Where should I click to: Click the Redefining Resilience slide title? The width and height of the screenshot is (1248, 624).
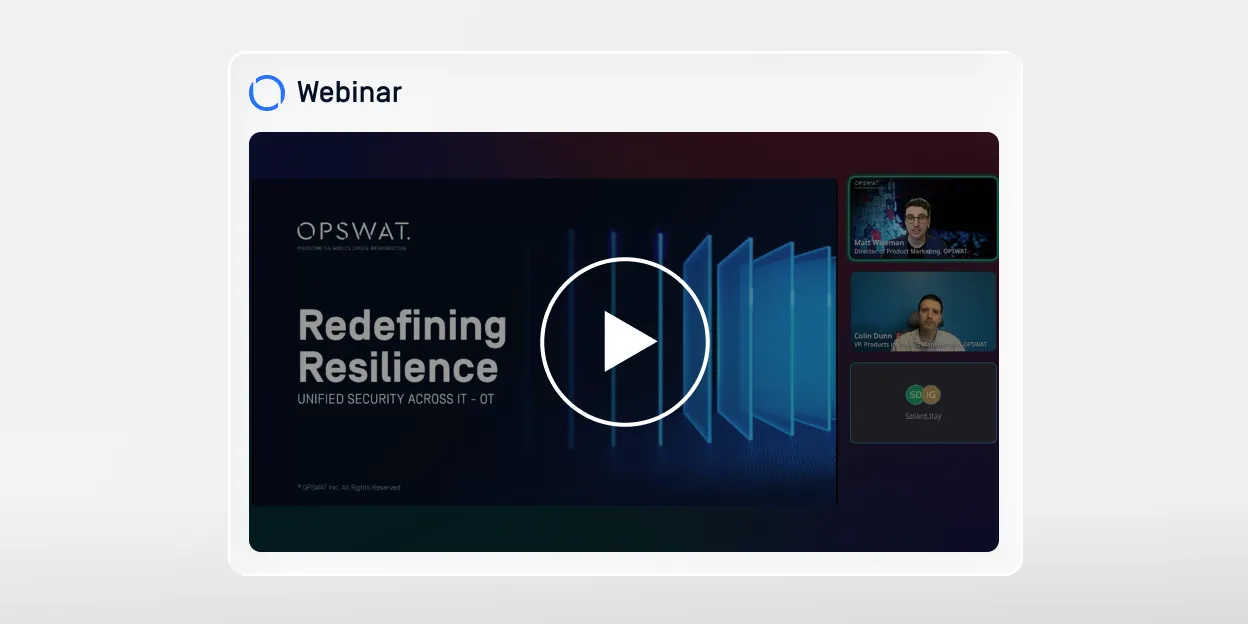tap(402, 346)
